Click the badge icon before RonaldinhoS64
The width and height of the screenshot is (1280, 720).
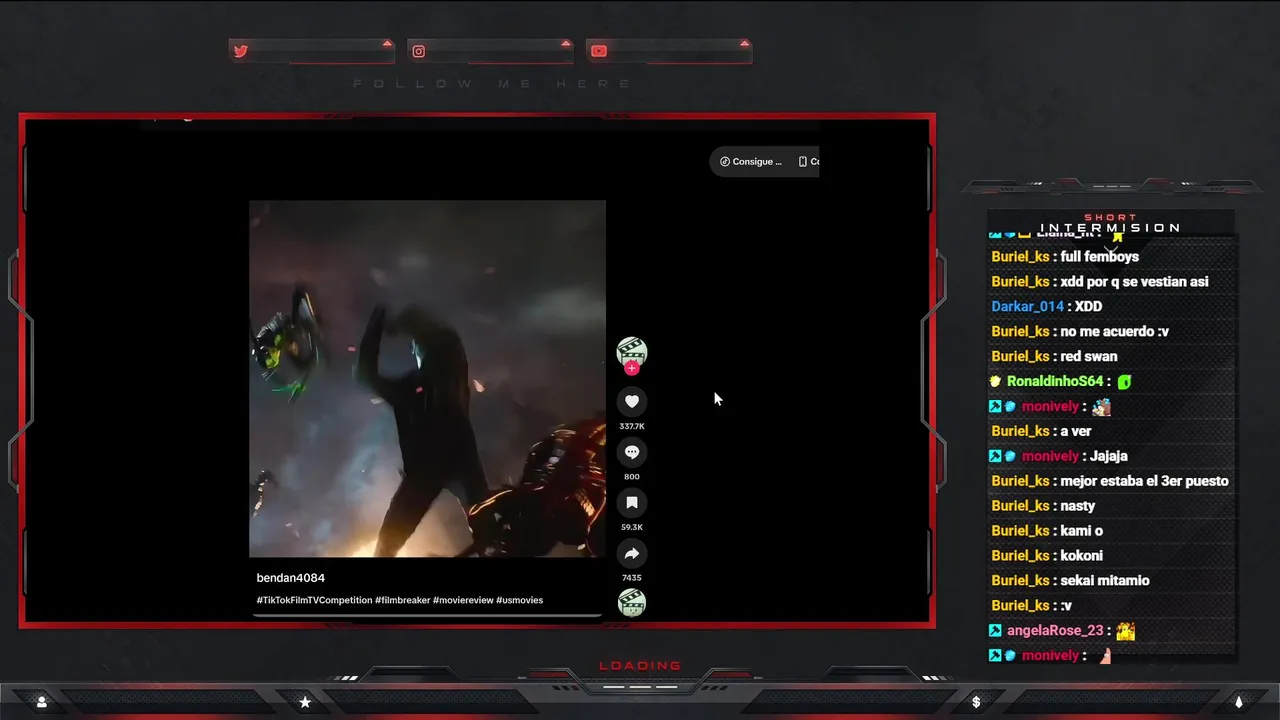click(996, 381)
